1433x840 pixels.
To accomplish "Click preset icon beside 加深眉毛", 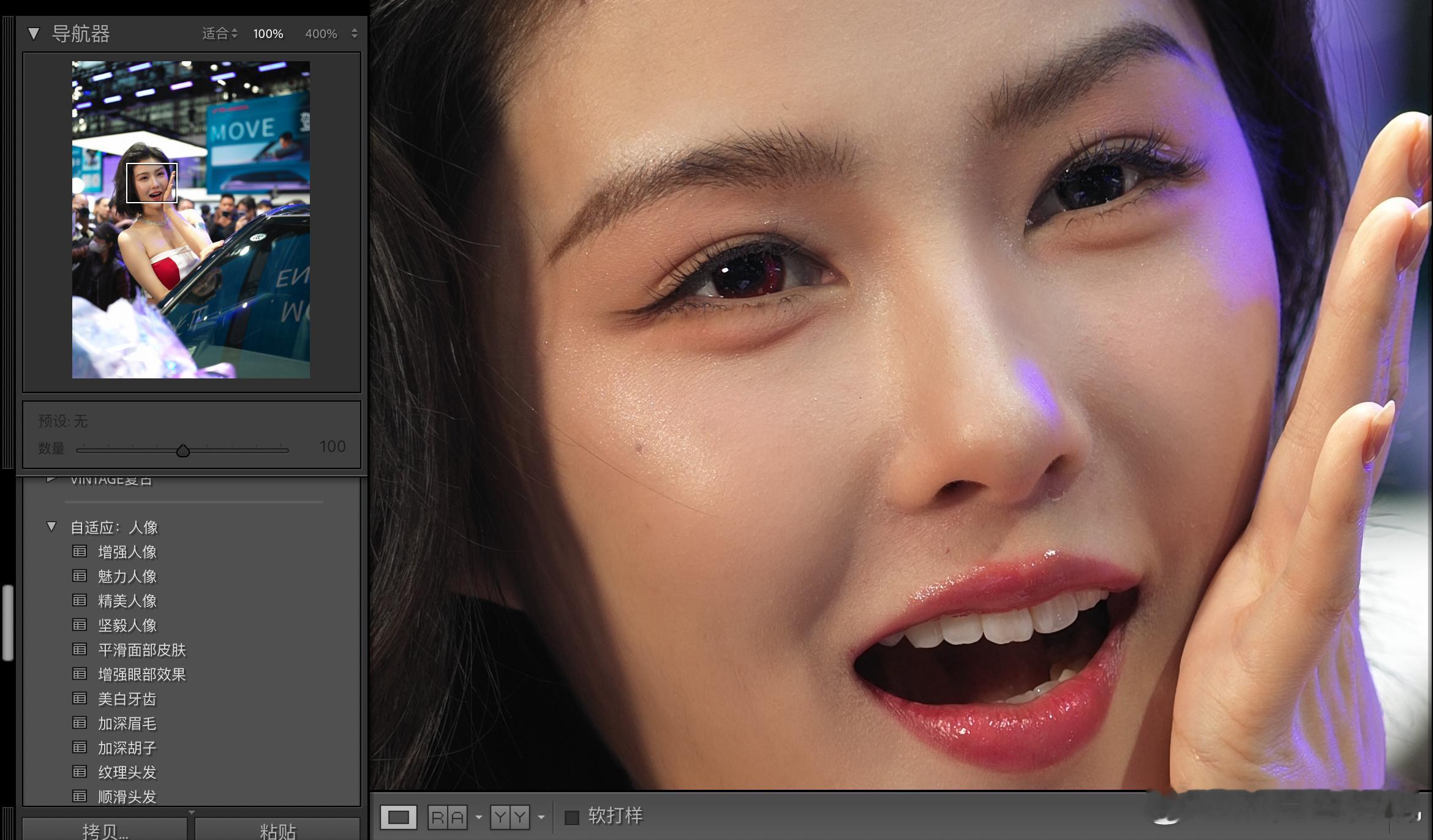I will [80, 723].
